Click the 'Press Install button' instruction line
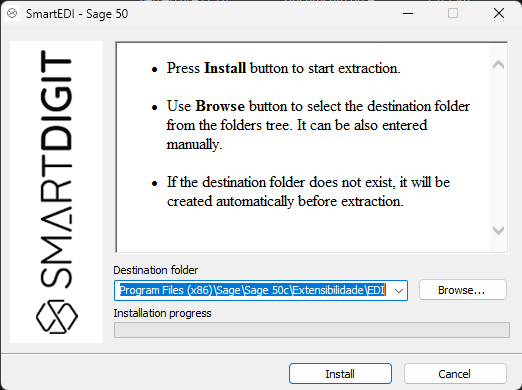This screenshot has height=390, width=522. click(283, 68)
